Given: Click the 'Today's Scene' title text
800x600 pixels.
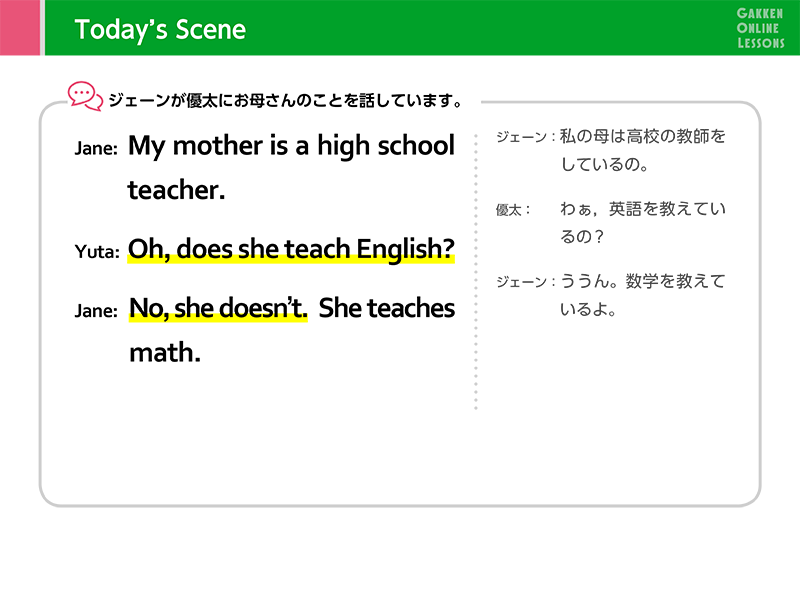Looking at the screenshot, I should (160, 30).
